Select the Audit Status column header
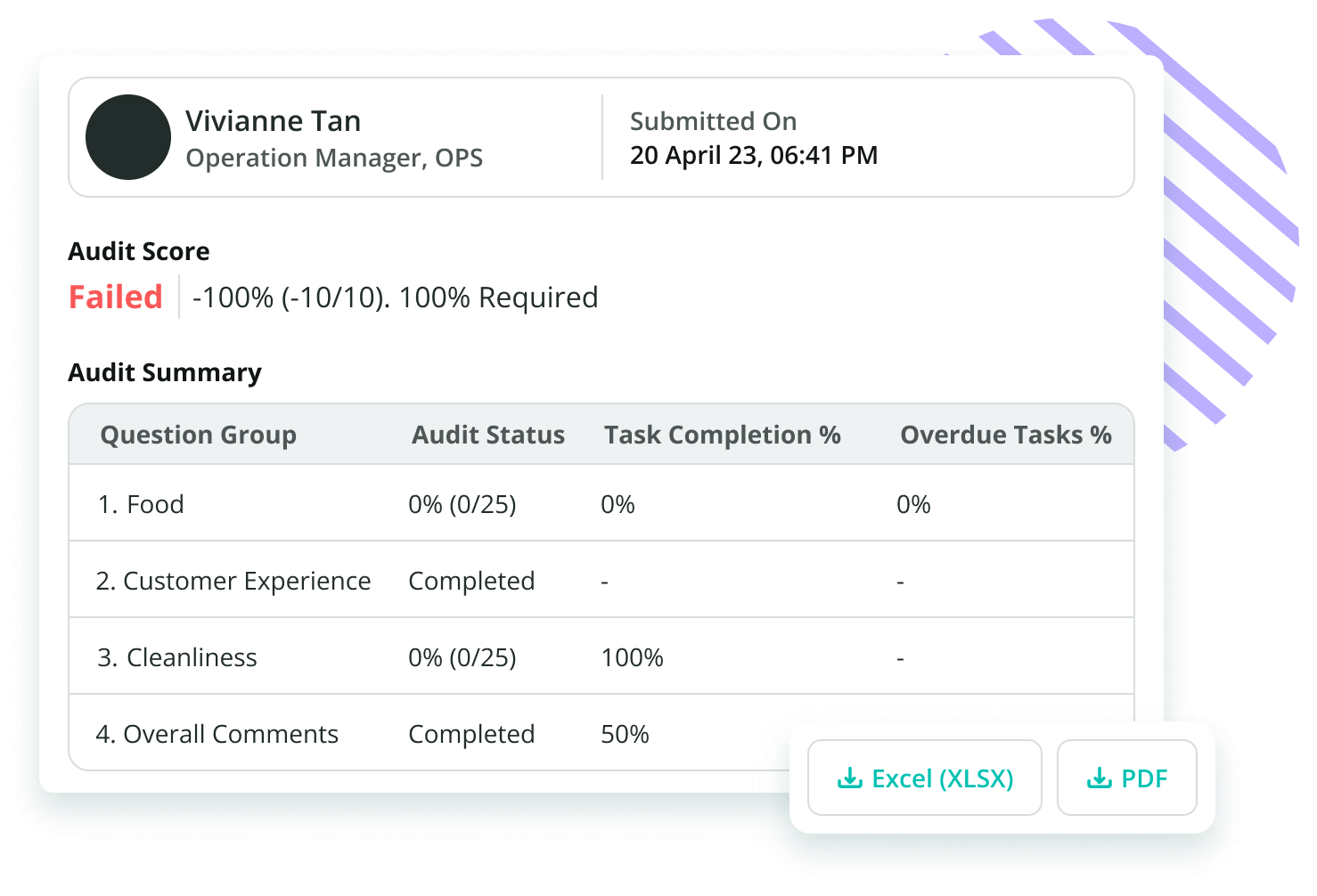This screenshot has height=896, width=1317. click(x=487, y=435)
